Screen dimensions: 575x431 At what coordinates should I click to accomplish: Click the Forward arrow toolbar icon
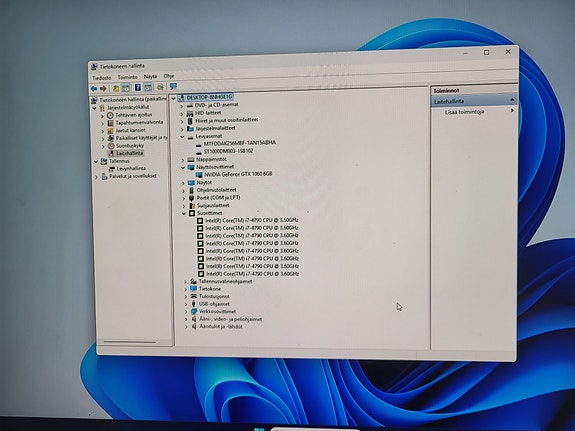click(x=103, y=88)
